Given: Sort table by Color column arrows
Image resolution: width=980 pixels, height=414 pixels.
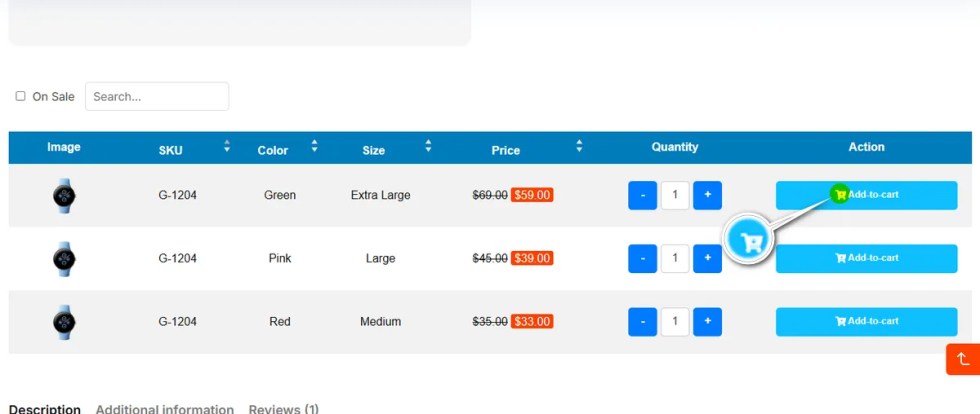Looking at the screenshot, I should (314, 146).
